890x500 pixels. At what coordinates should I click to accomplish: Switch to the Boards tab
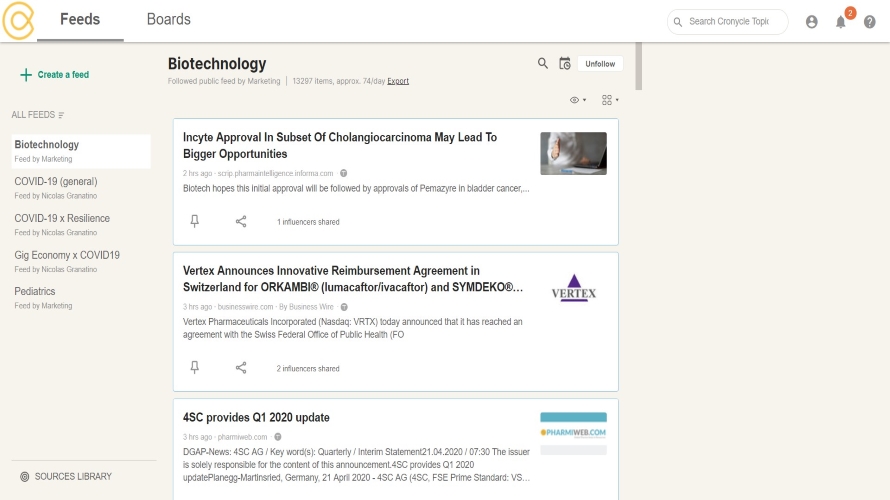(x=169, y=19)
